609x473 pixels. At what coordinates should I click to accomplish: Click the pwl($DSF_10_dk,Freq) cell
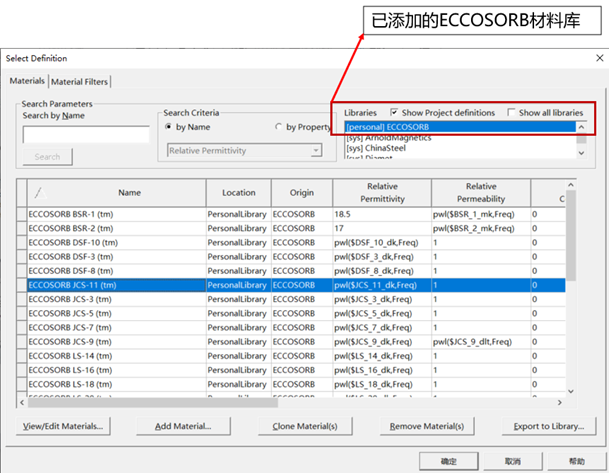click(382, 243)
